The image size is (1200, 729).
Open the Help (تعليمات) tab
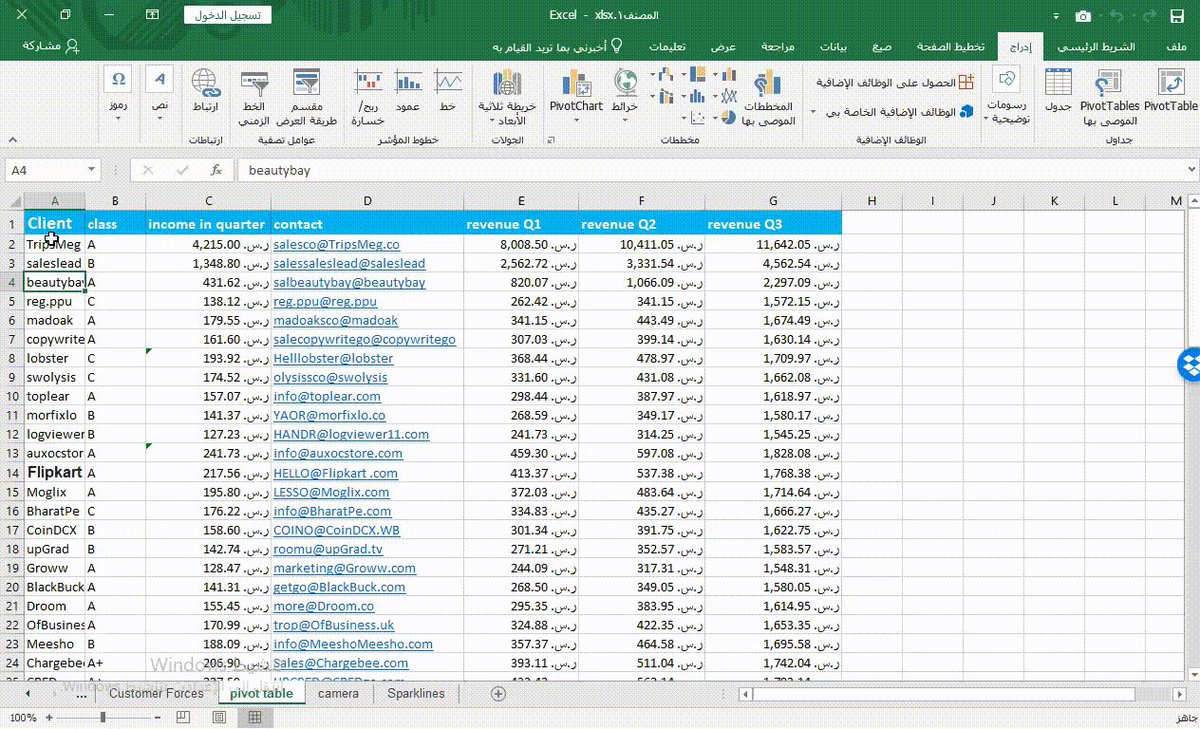click(x=667, y=47)
